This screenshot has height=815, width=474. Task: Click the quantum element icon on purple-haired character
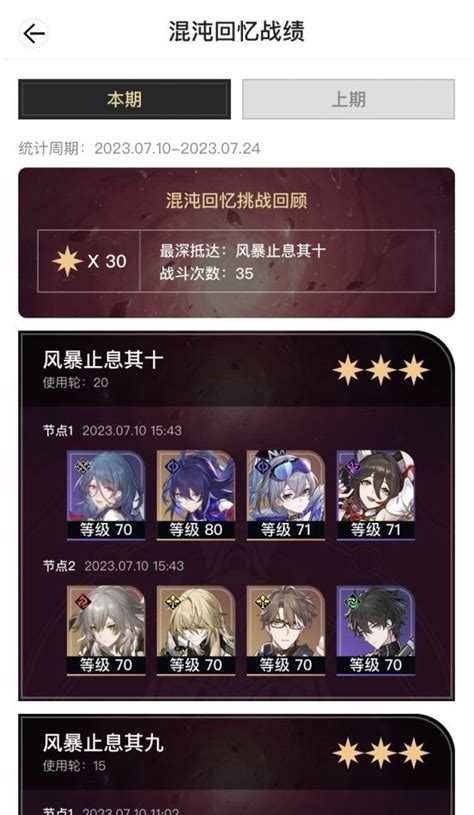point(173,467)
